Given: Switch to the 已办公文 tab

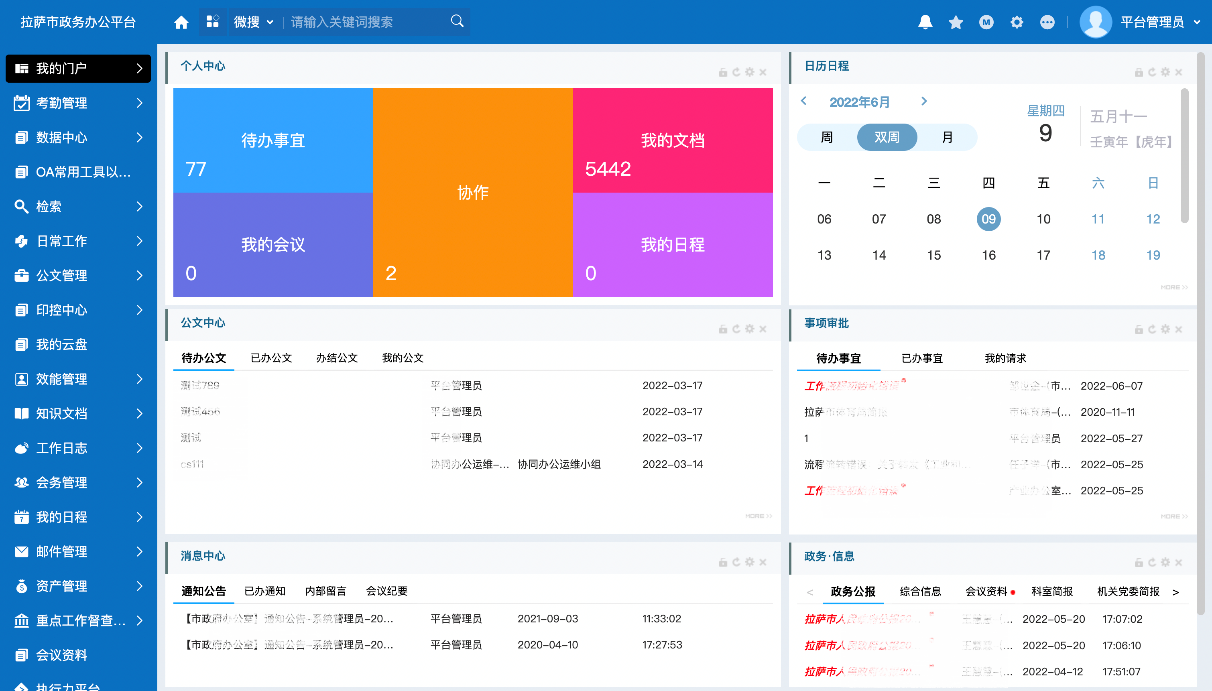Looking at the screenshot, I should [271, 358].
